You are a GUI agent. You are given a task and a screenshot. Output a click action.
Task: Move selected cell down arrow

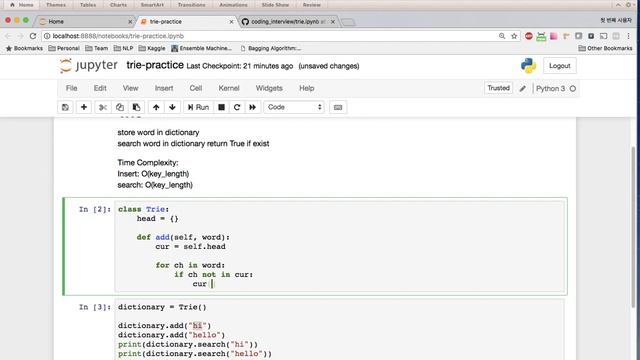(172, 107)
